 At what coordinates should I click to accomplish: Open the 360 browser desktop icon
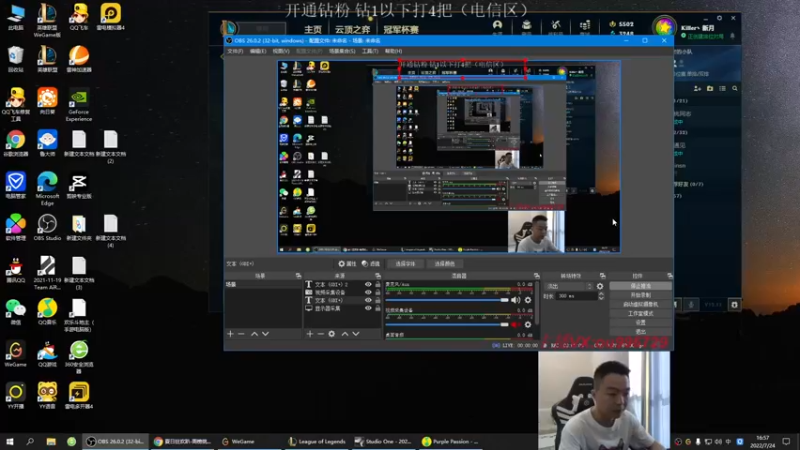[x=79, y=357]
